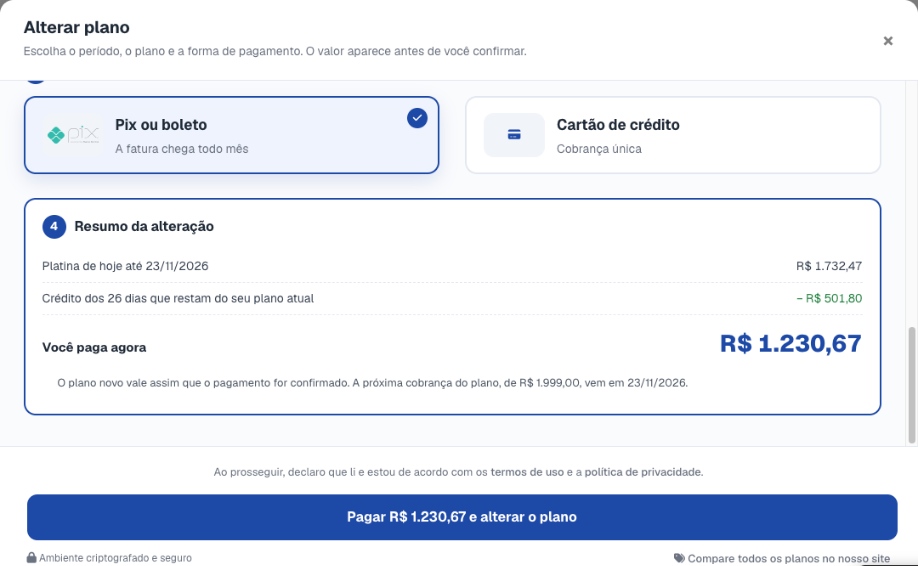Click 'A fatura chega todo mês' text
The height and width of the screenshot is (566, 918).
click(x=181, y=149)
